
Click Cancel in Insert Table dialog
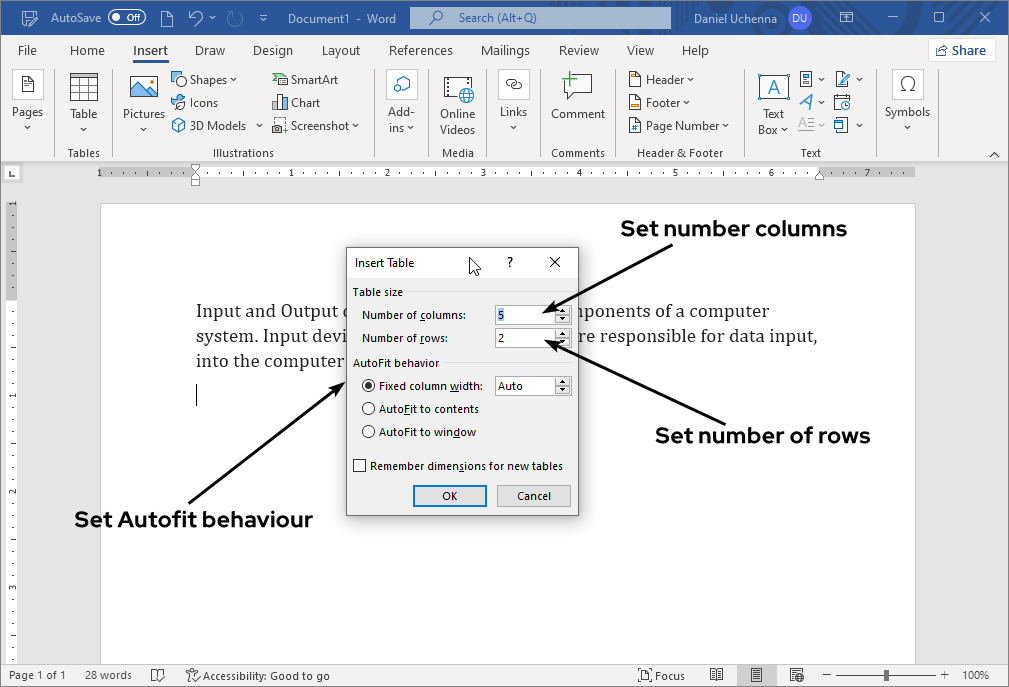[533, 496]
